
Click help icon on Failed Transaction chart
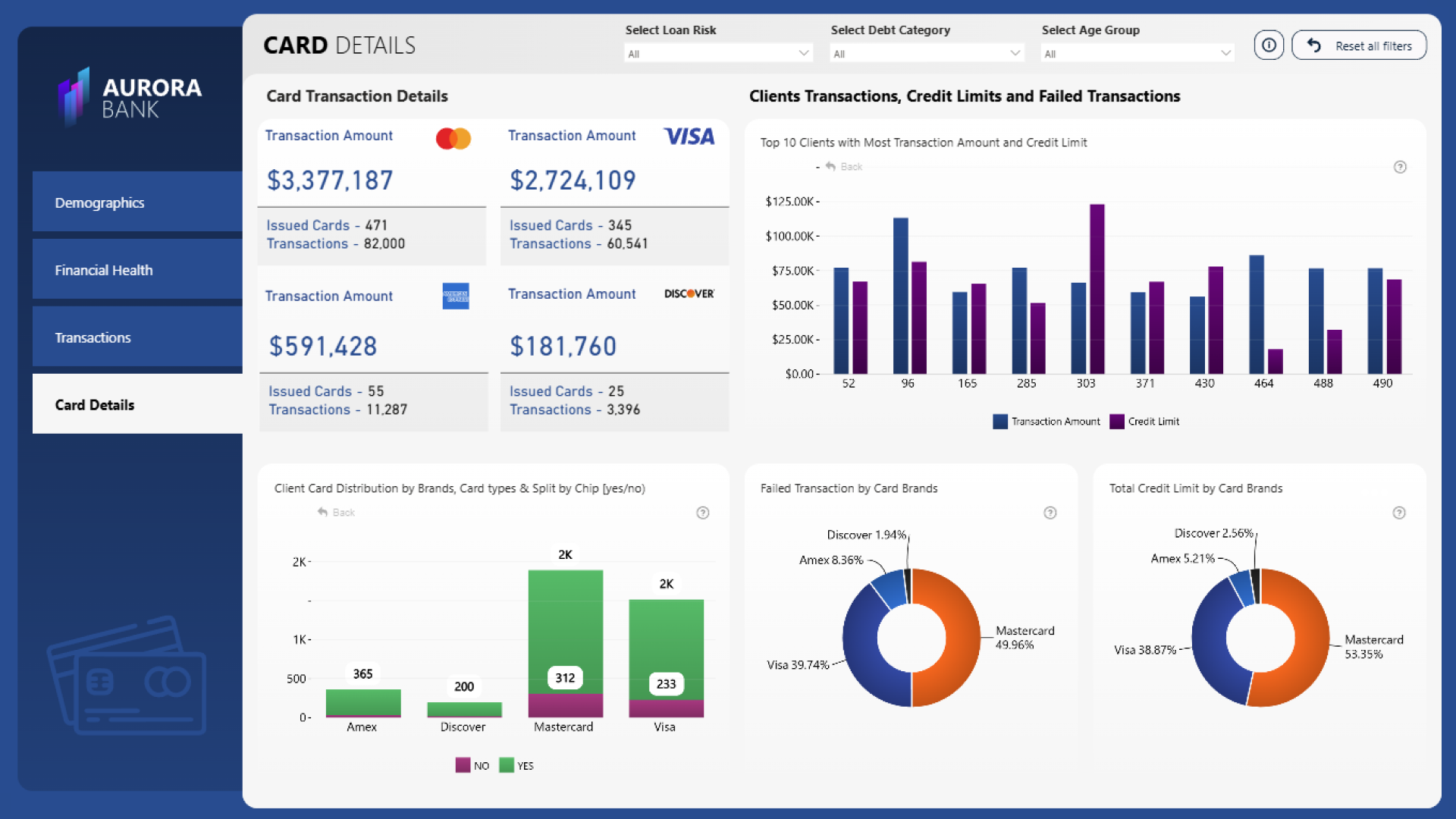[x=1050, y=513]
